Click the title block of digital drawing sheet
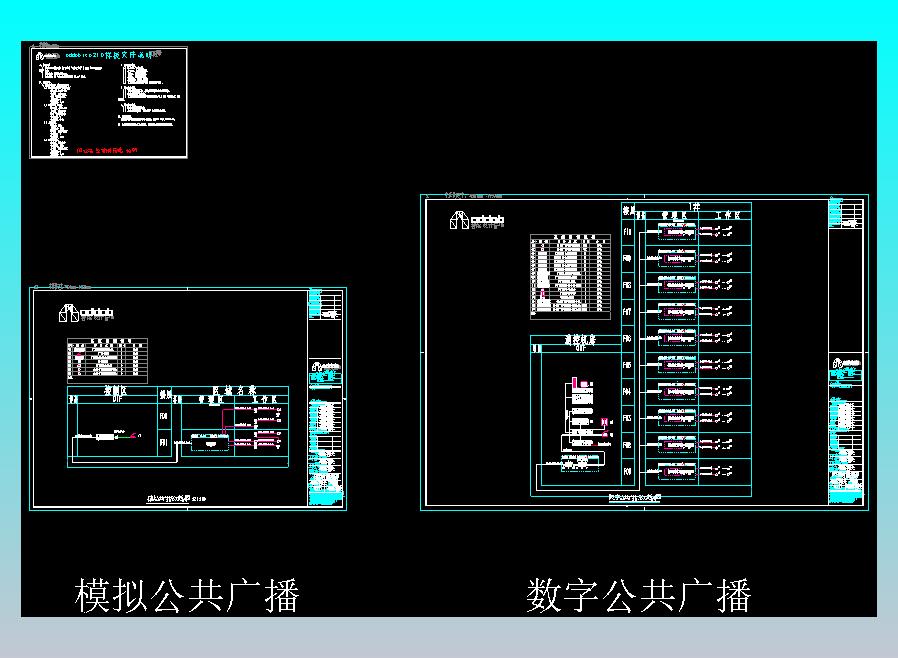The width and height of the screenshot is (898, 658). pos(845,352)
